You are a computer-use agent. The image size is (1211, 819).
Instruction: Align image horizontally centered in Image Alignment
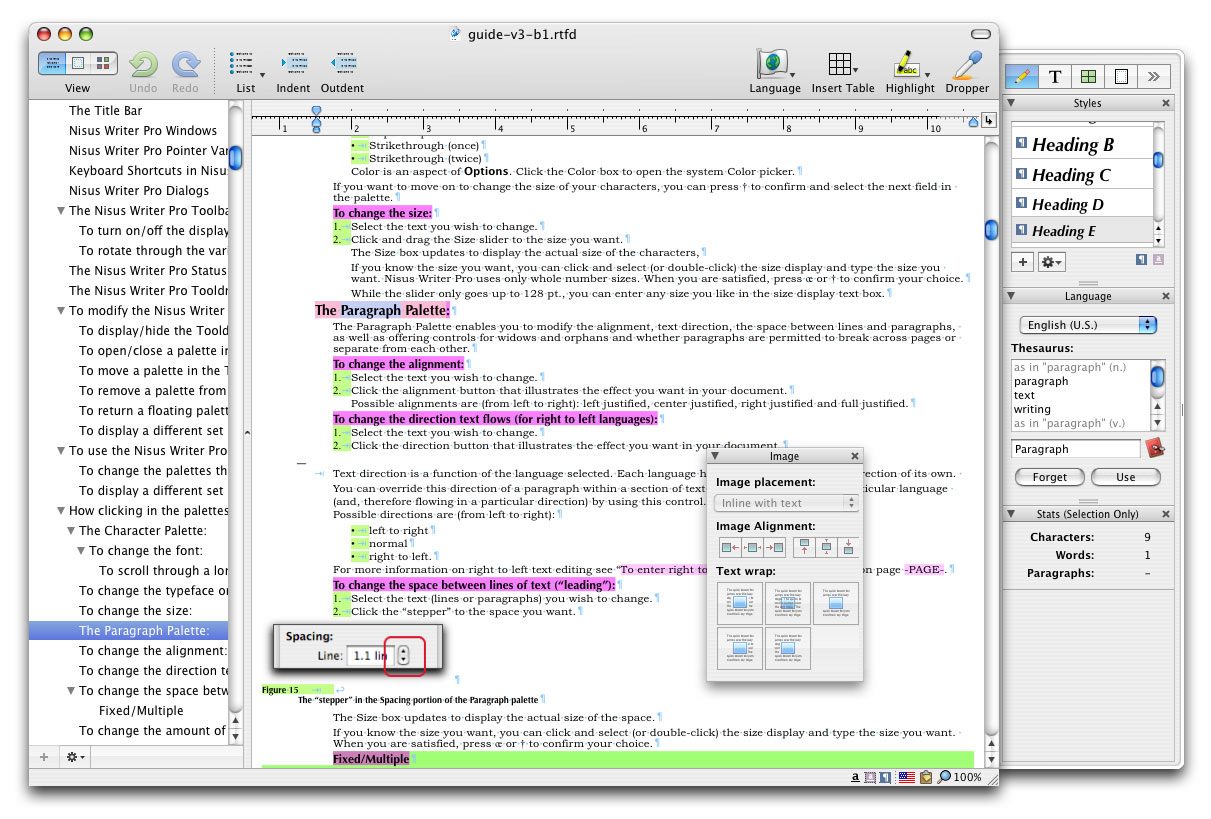(x=752, y=547)
